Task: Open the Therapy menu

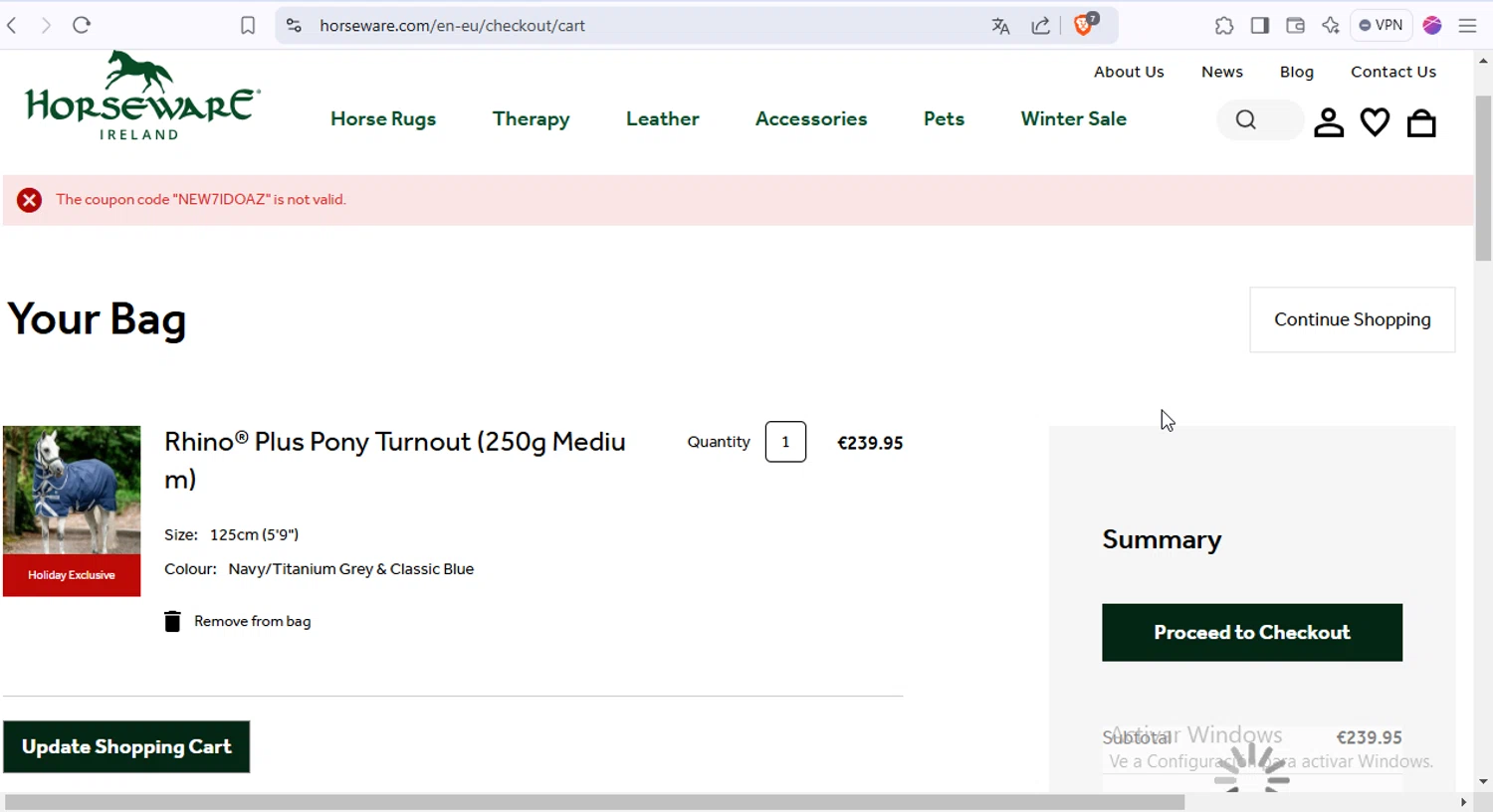Action: pyautogui.click(x=532, y=118)
